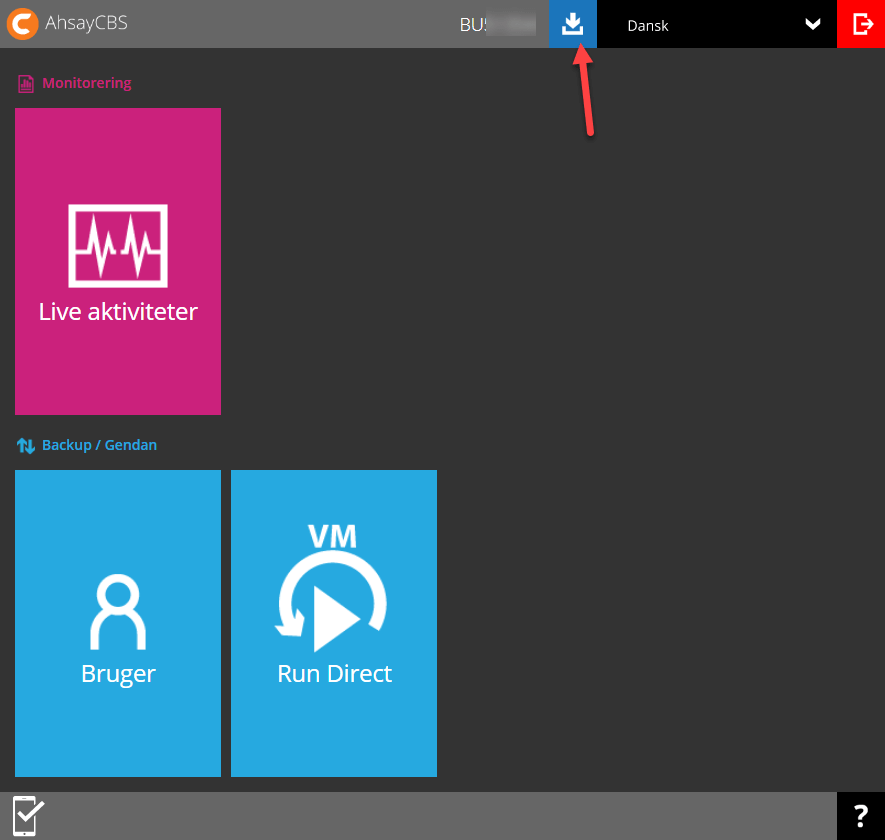
Task: Open the help question mark icon
Action: [x=861, y=814]
